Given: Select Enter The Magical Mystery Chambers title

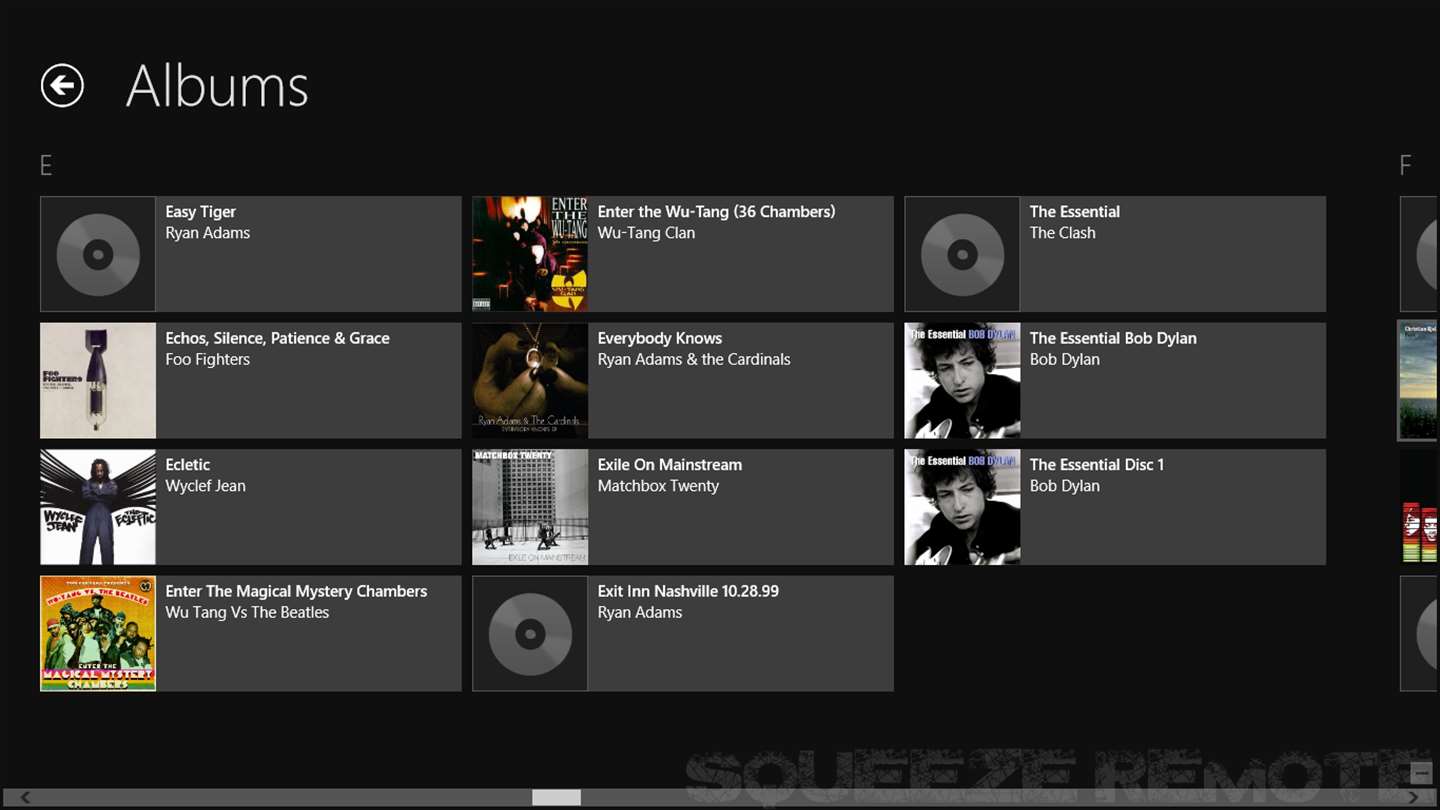Looking at the screenshot, I should 296,591.
